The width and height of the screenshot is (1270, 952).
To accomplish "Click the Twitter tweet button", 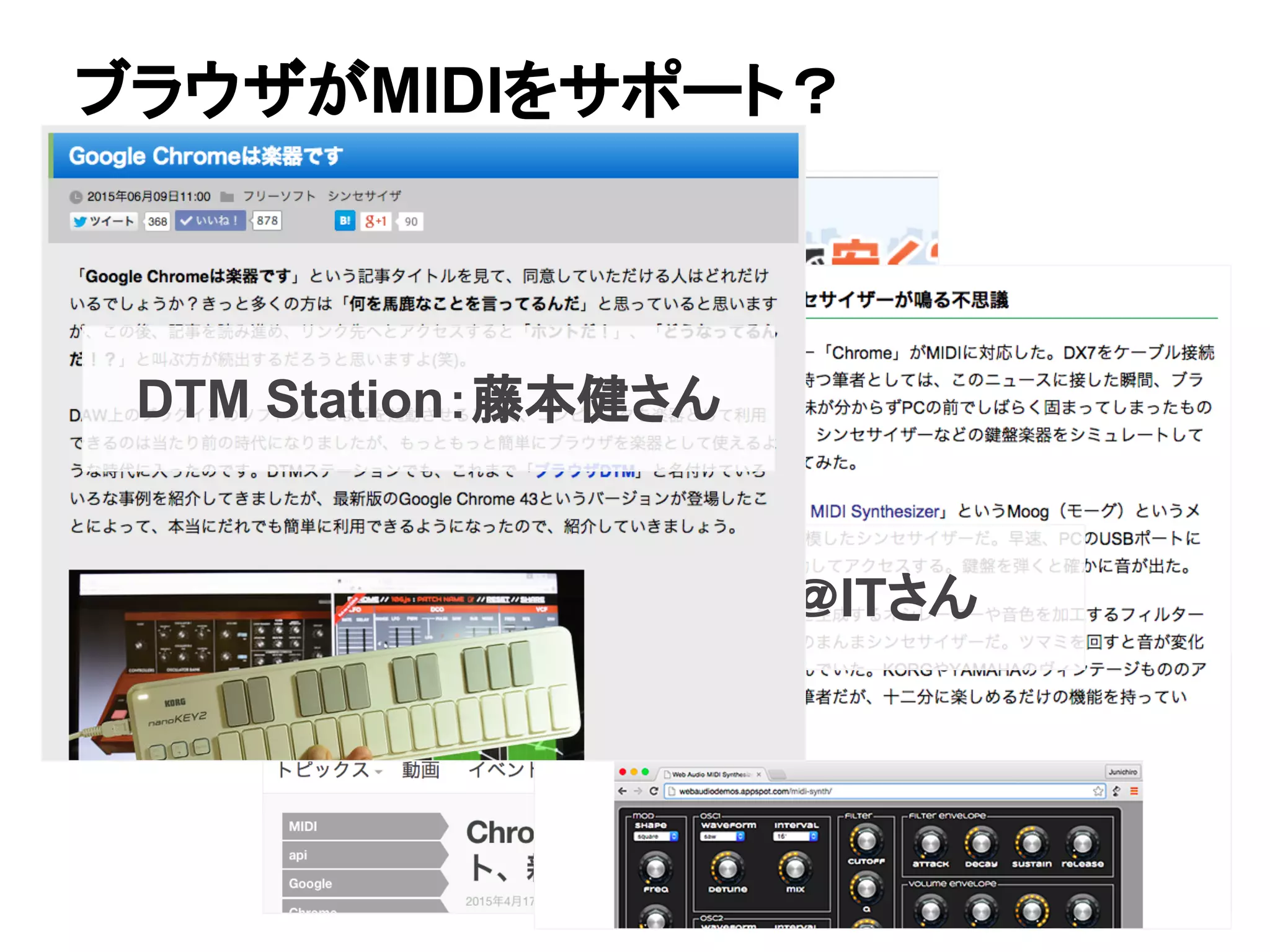I will click(x=104, y=221).
